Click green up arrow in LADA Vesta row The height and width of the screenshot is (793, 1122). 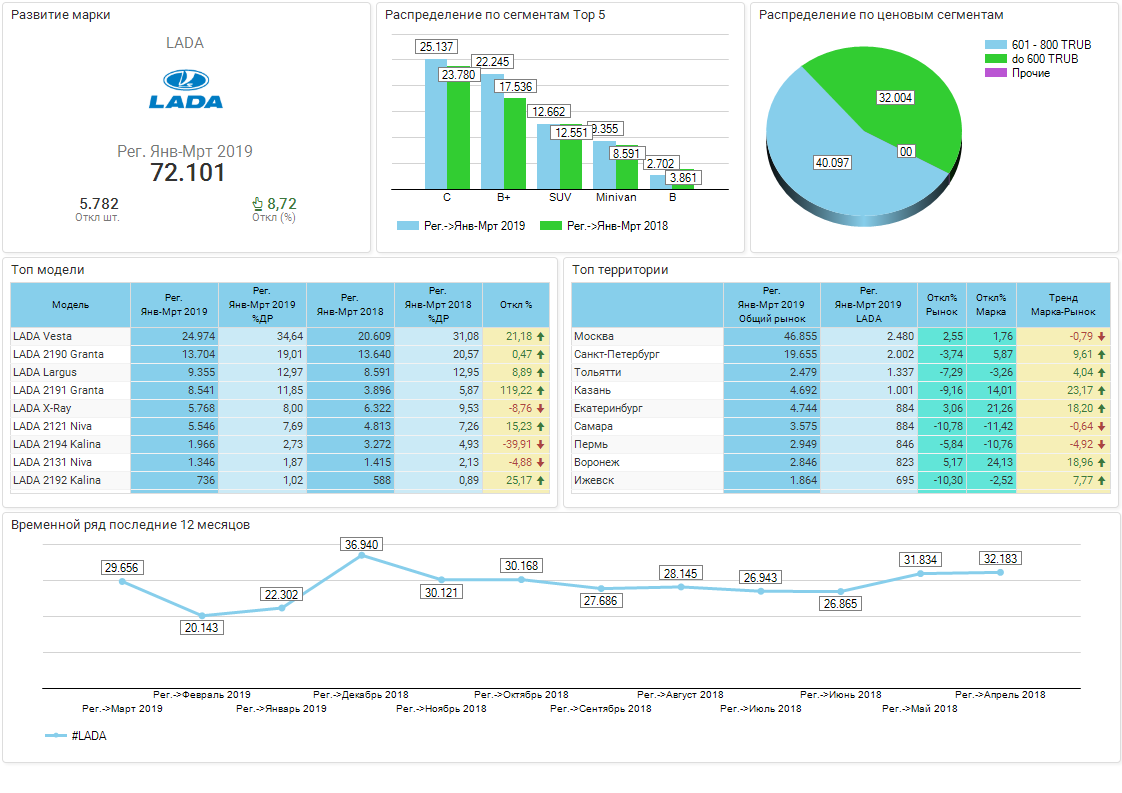(540, 337)
